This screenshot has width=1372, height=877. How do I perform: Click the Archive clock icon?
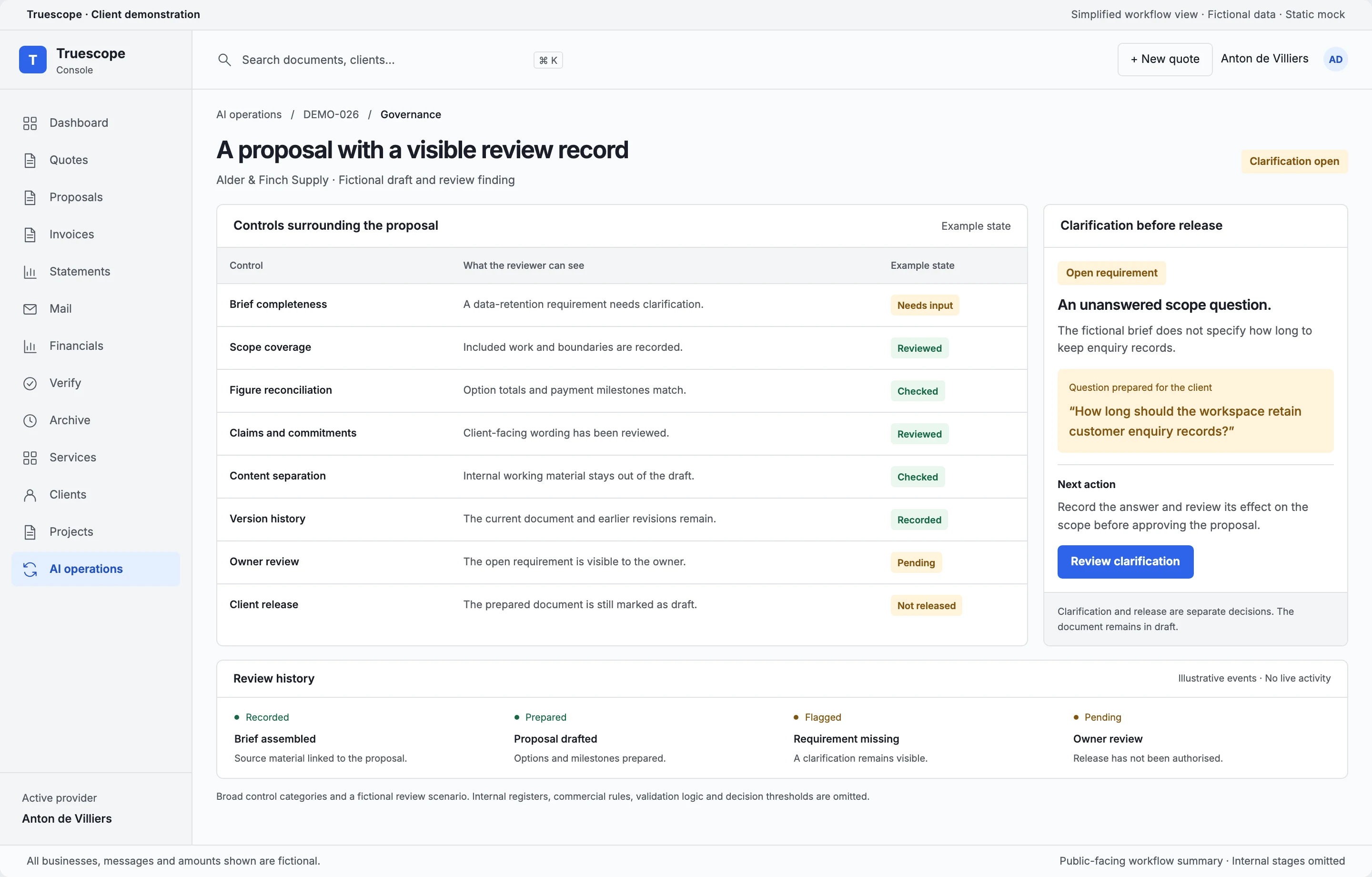(x=30, y=420)
